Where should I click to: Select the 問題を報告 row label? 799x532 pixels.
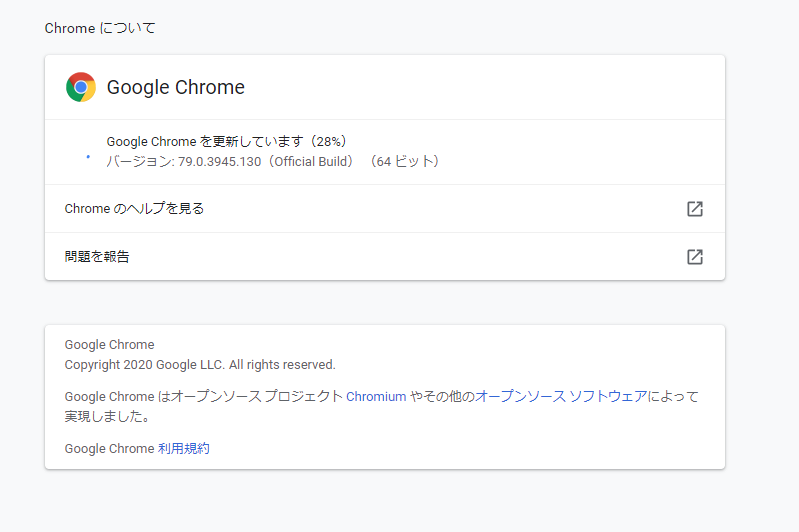click(x=97, y=257)
